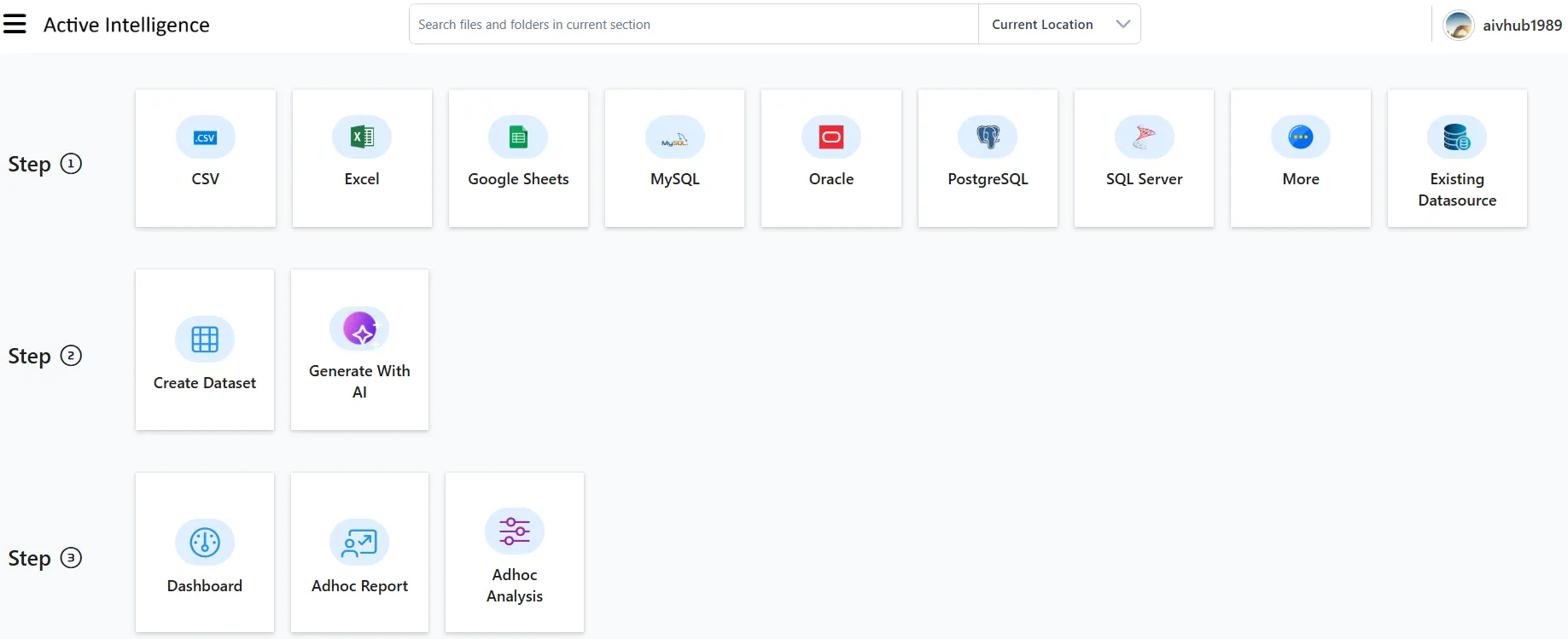1568x639 pixels.
Task: Open the hamburger navigation menu
Action: pos(15,24)
